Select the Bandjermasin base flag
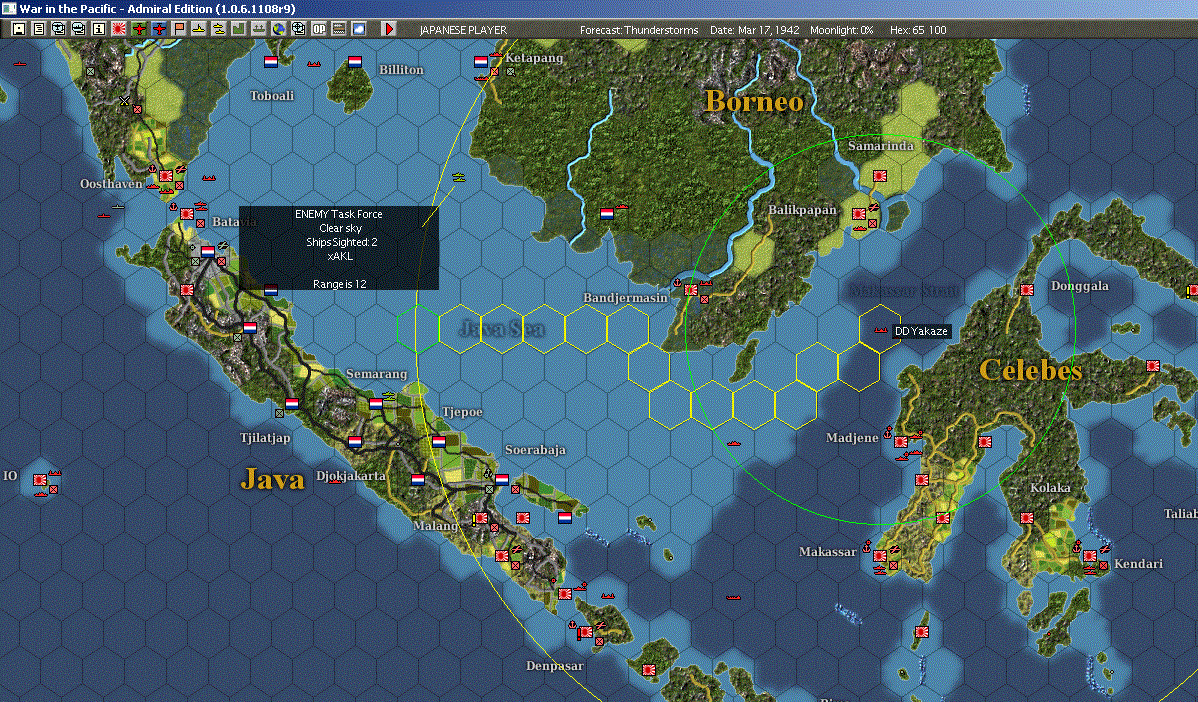1198x702 pixels. pos(691,290)
